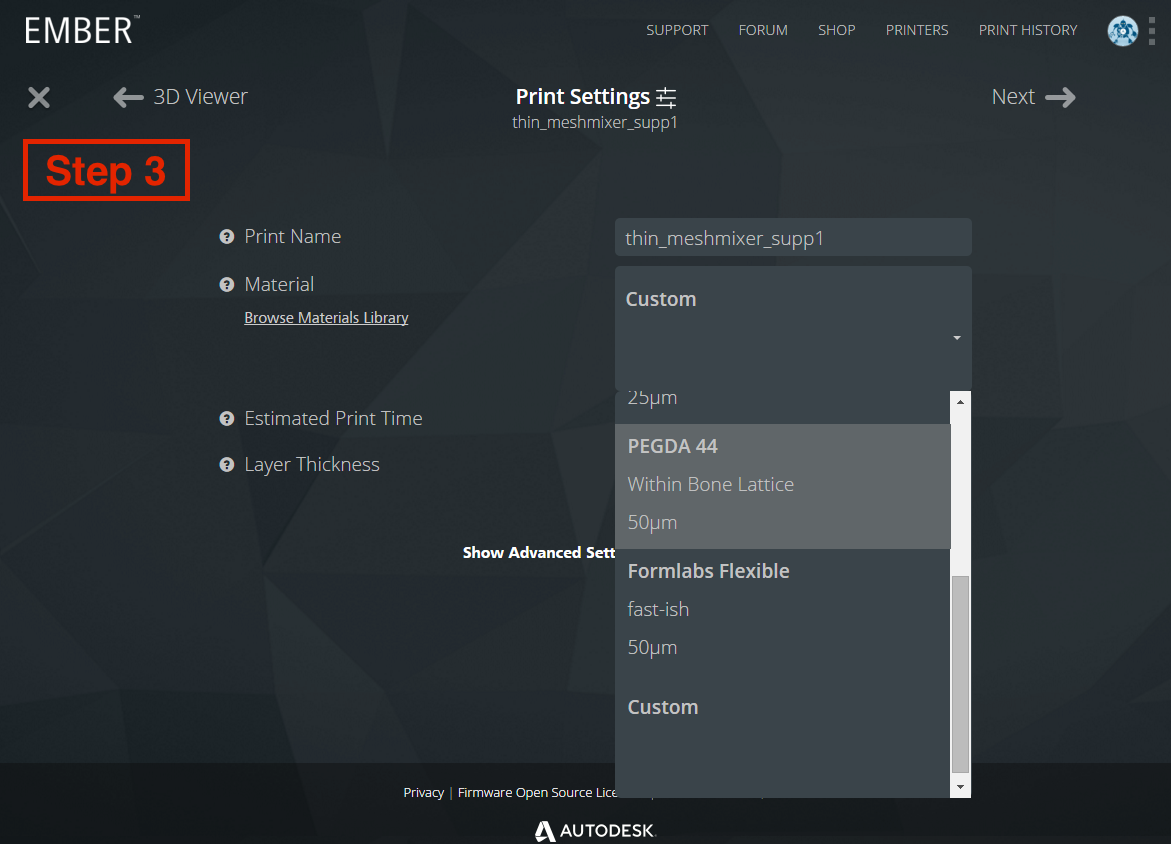Open the SUPPORT menu item

point(677,30)
